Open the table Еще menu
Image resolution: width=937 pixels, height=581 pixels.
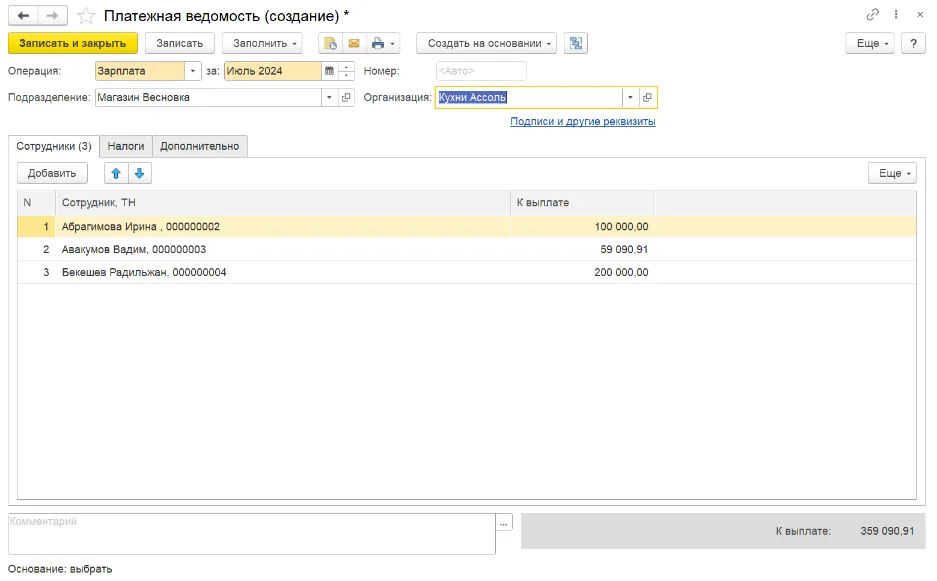click(x=892, y=173)
